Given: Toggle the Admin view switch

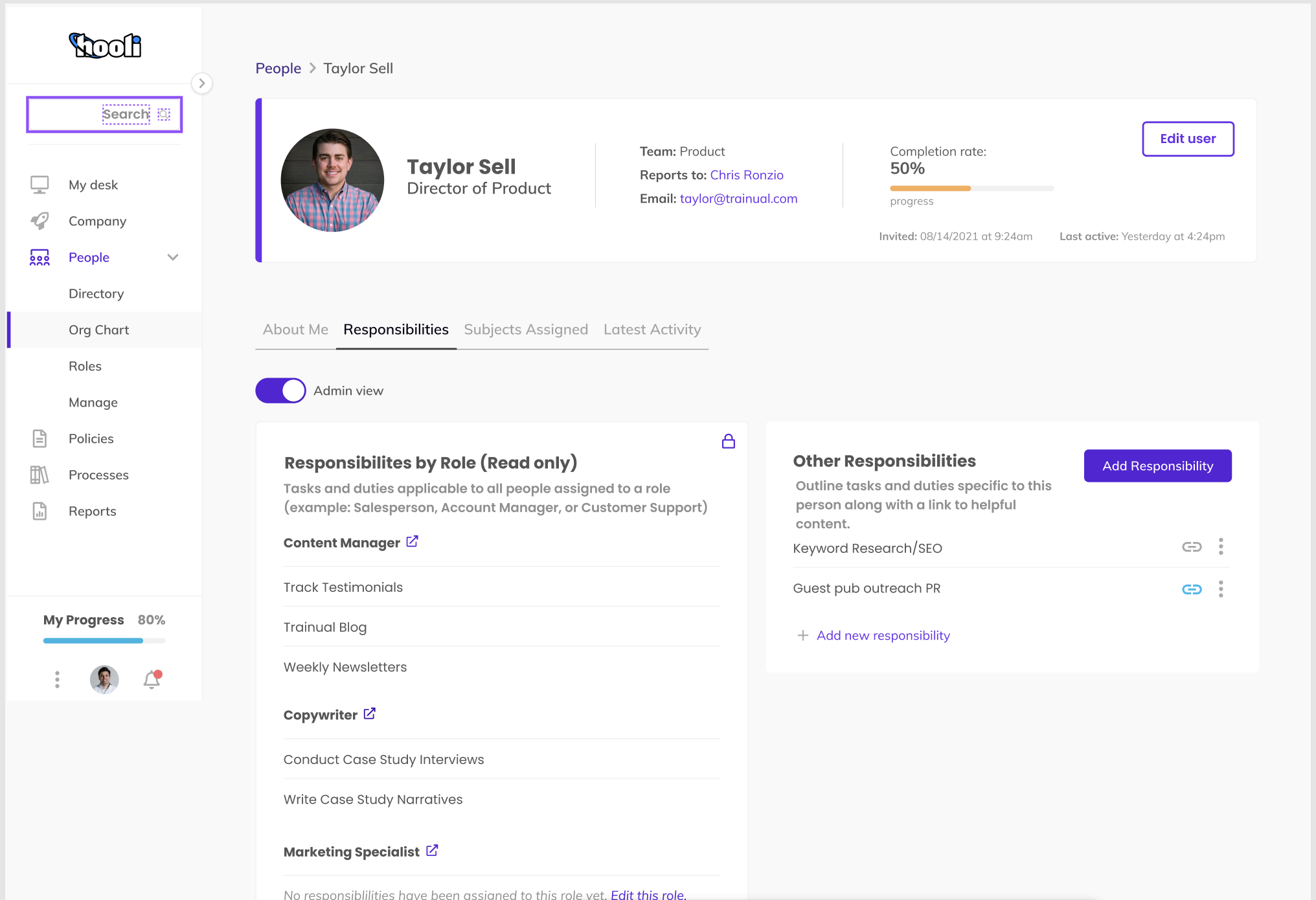Looking at the screenshot, I should pos(280,390).
